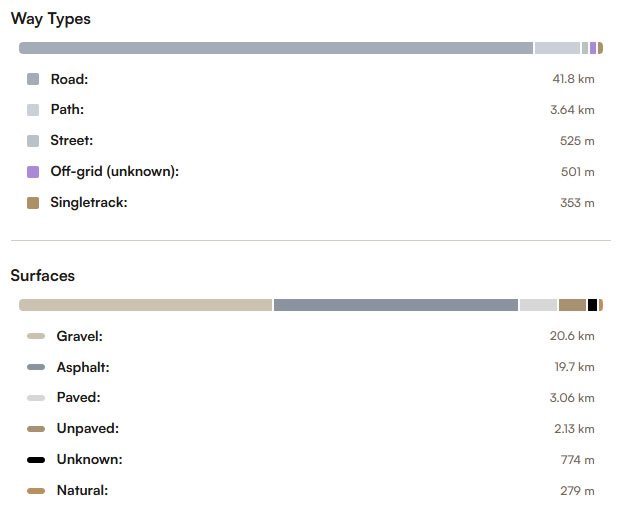Click the Path color swatch
Screen dimensions: 620x516
(33, 110)
